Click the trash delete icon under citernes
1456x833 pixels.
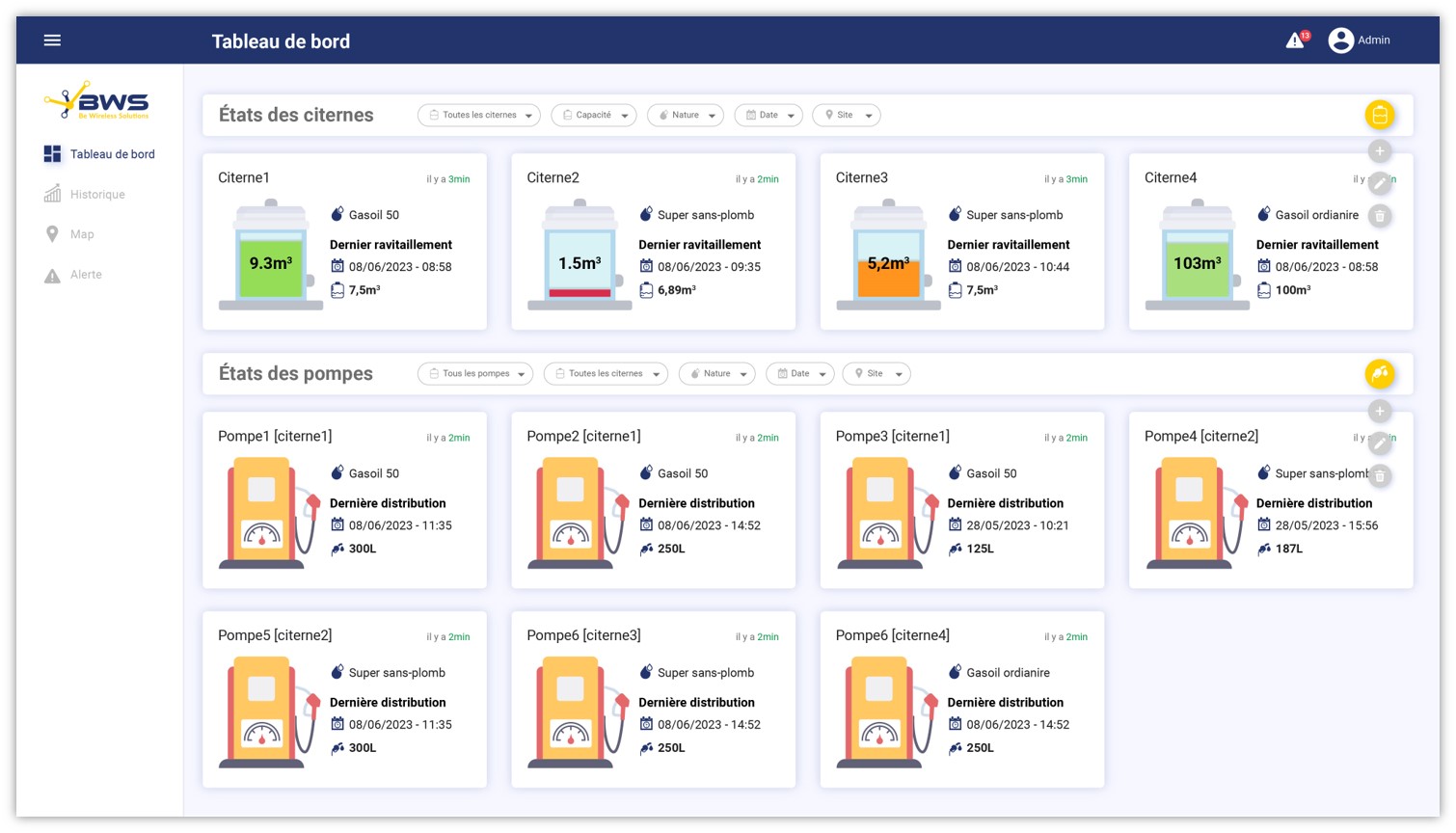1380,216
